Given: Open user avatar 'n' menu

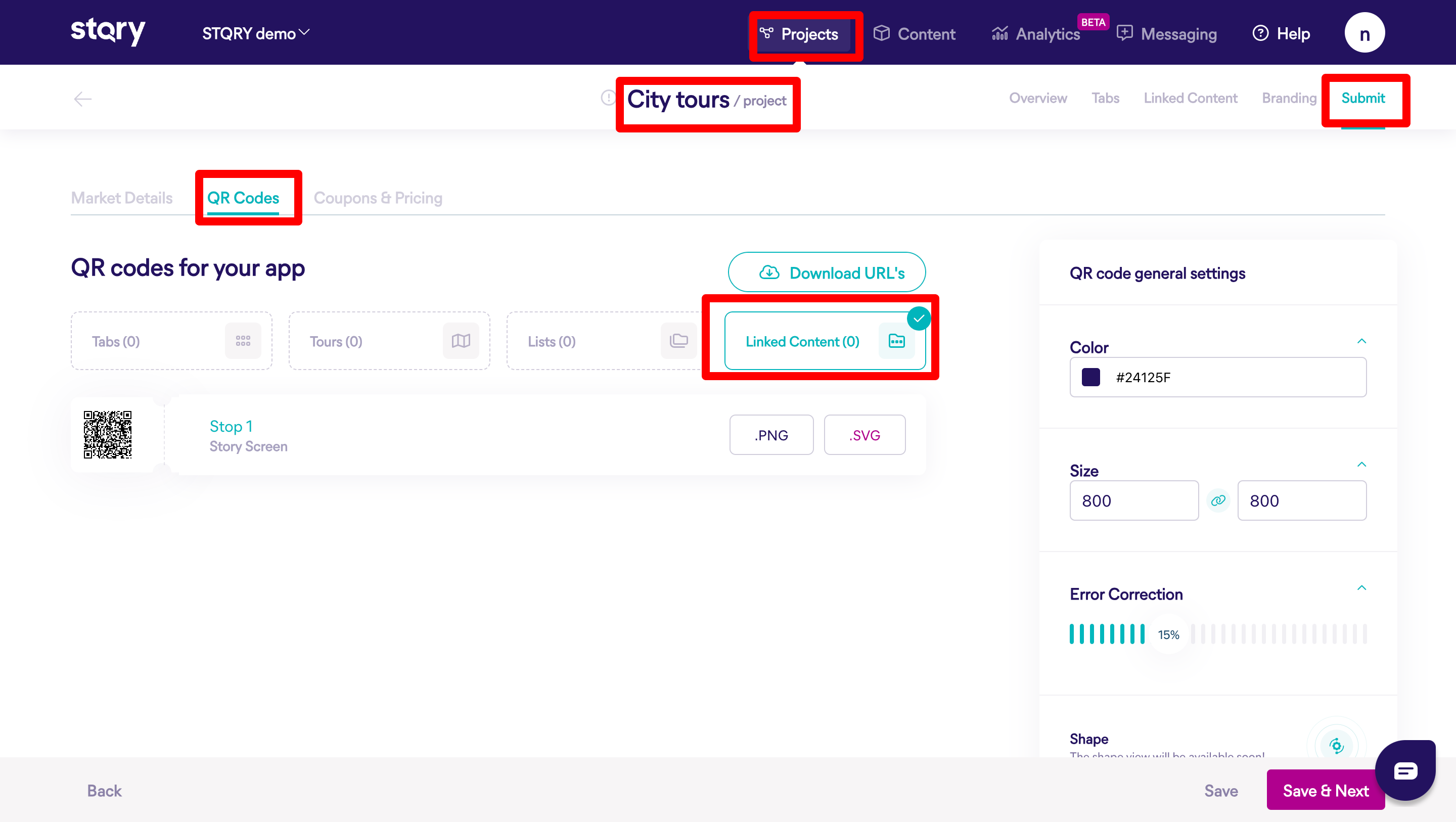Looking at the screenshot, I should (1364, 33).
